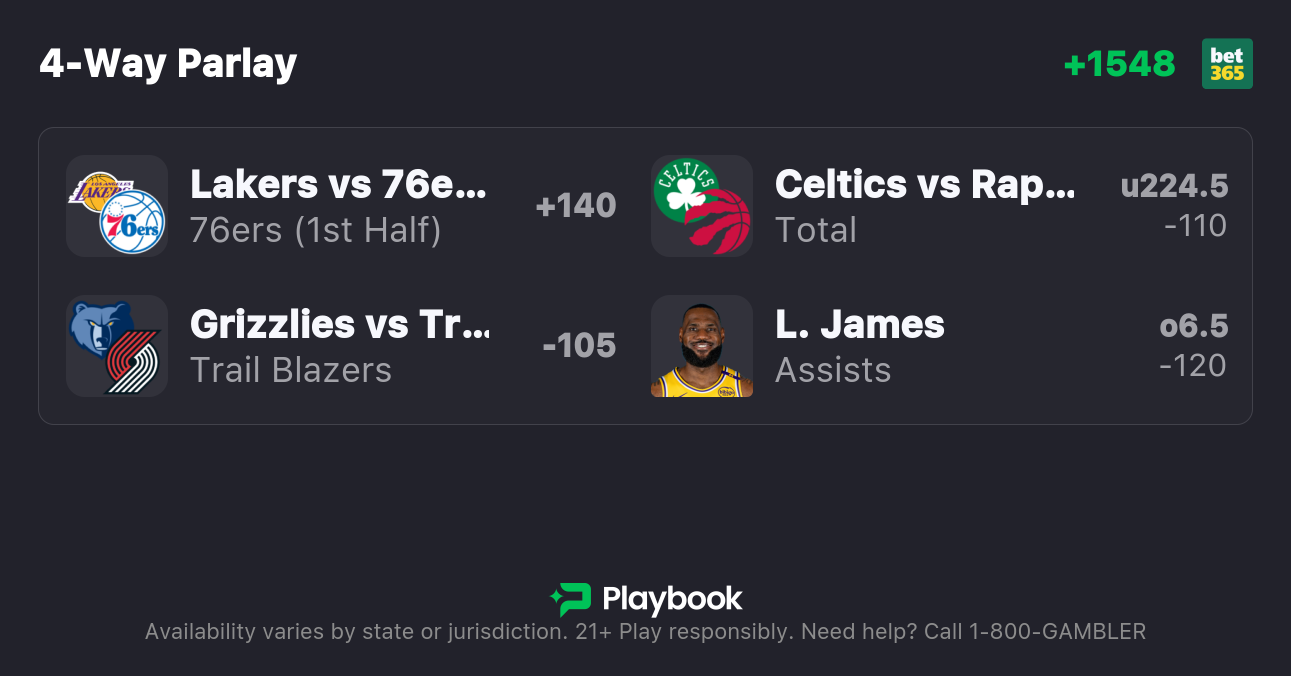Image resolution: width=1291 pixels, height=676 pixels.
Task: Click the -110 odds for Celtics total
Action: (1195, 226)
